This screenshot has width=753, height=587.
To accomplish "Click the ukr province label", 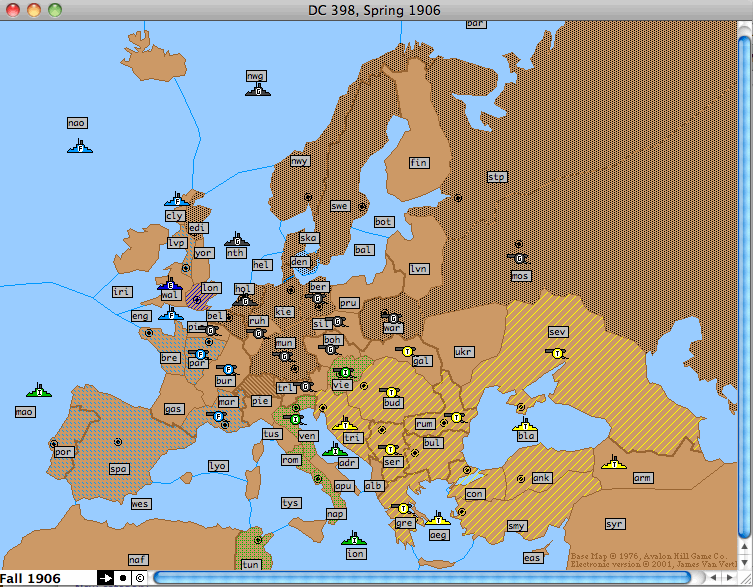I will 463,352.
